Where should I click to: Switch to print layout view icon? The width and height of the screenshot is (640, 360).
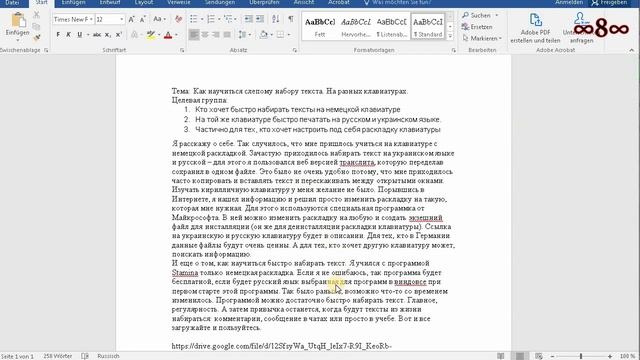pos(520,356)
